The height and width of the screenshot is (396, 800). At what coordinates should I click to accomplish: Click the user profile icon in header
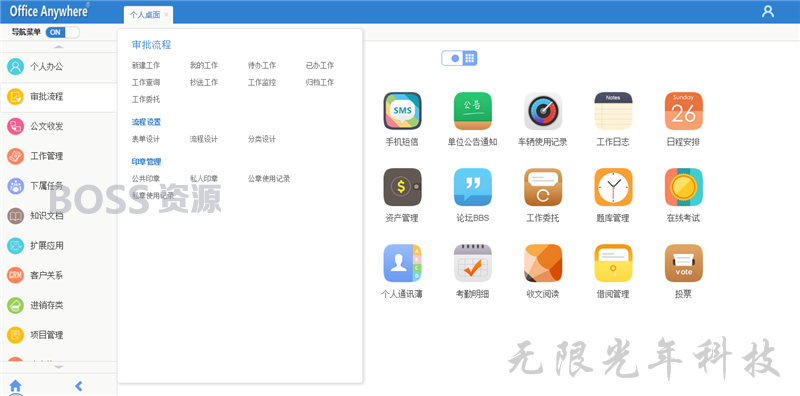click(767, 11)
